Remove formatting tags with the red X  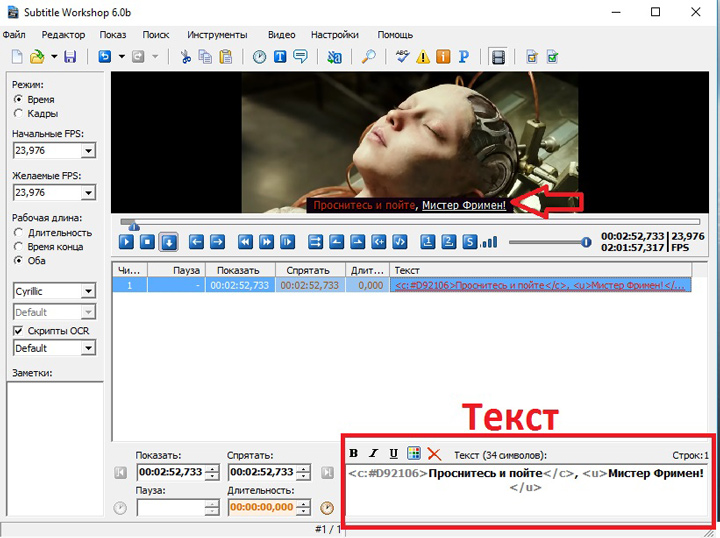point(434,454)
